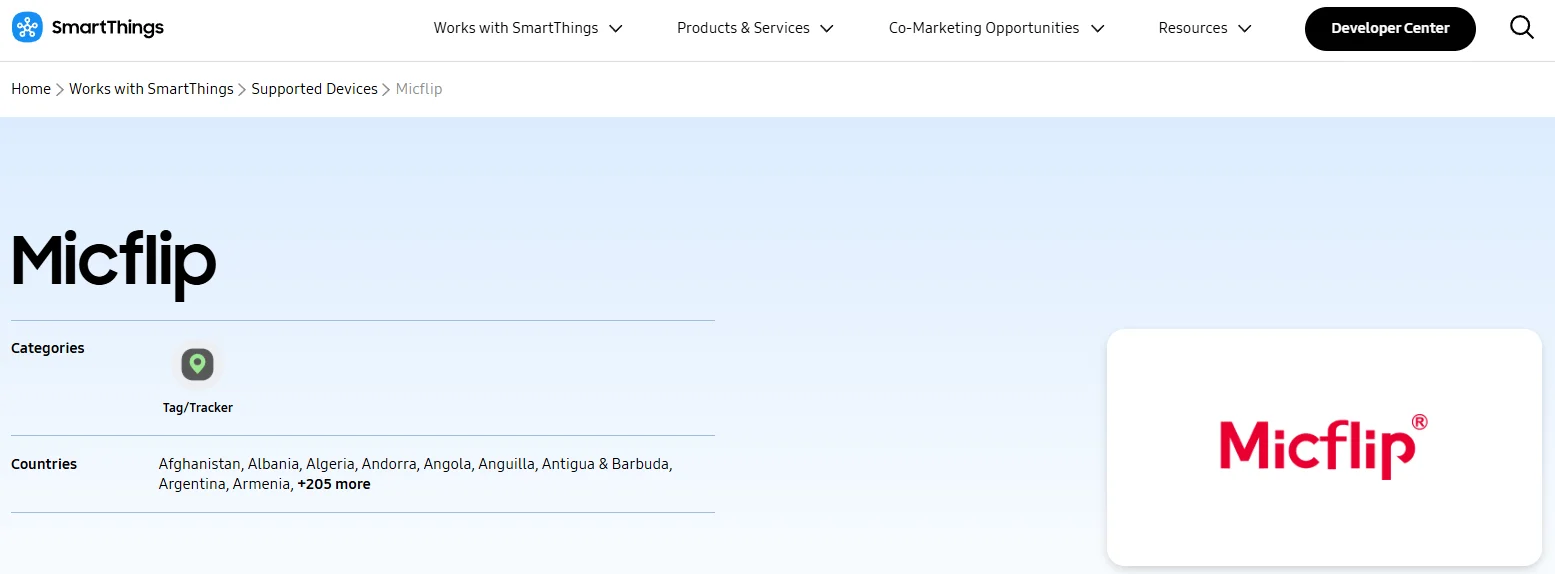Open Co-Marketing Opportunities menu
This screenshot has width=1555, height=574.
point(996,28)
